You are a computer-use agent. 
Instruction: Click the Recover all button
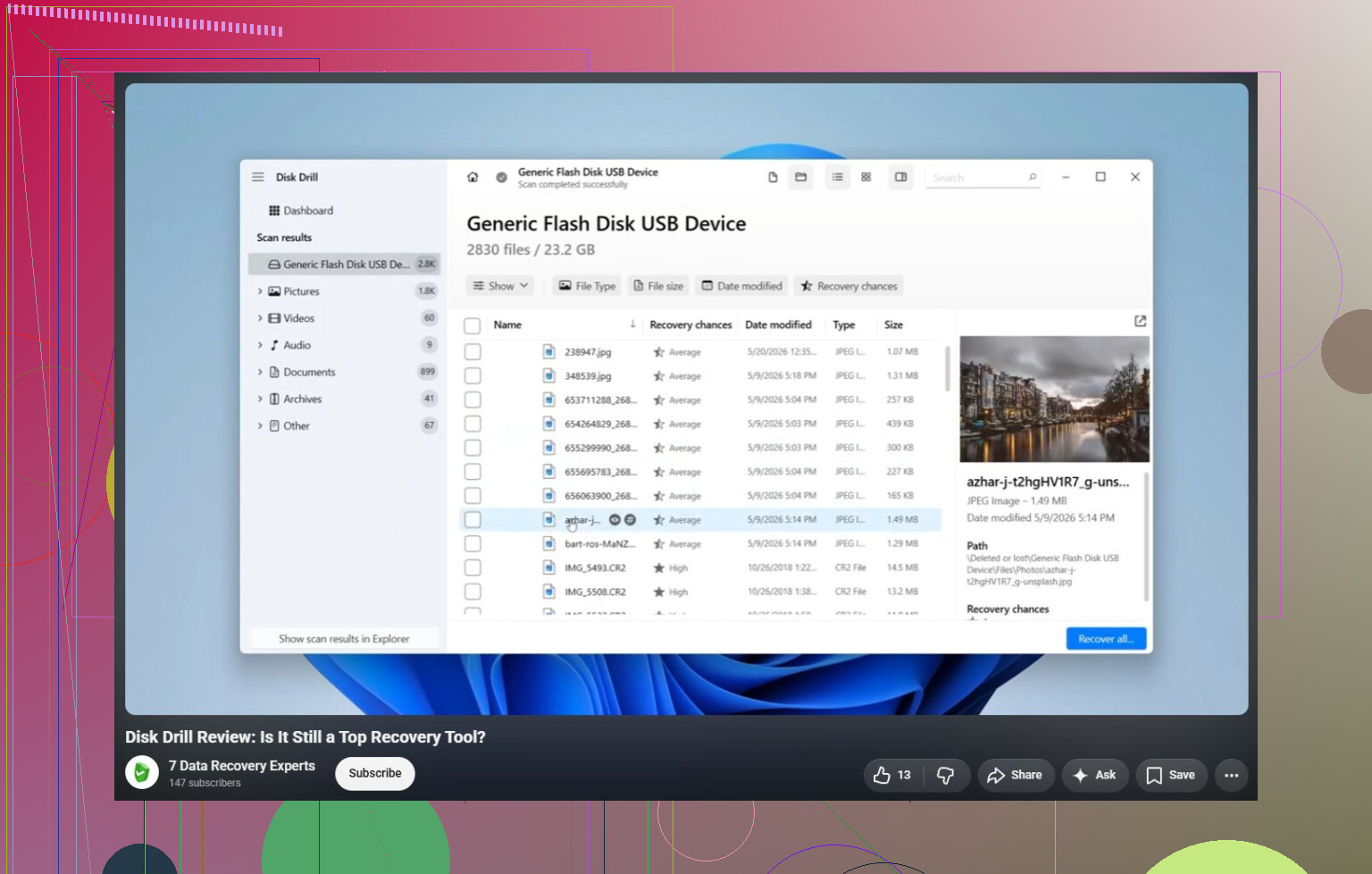[x=1106, y=639]
